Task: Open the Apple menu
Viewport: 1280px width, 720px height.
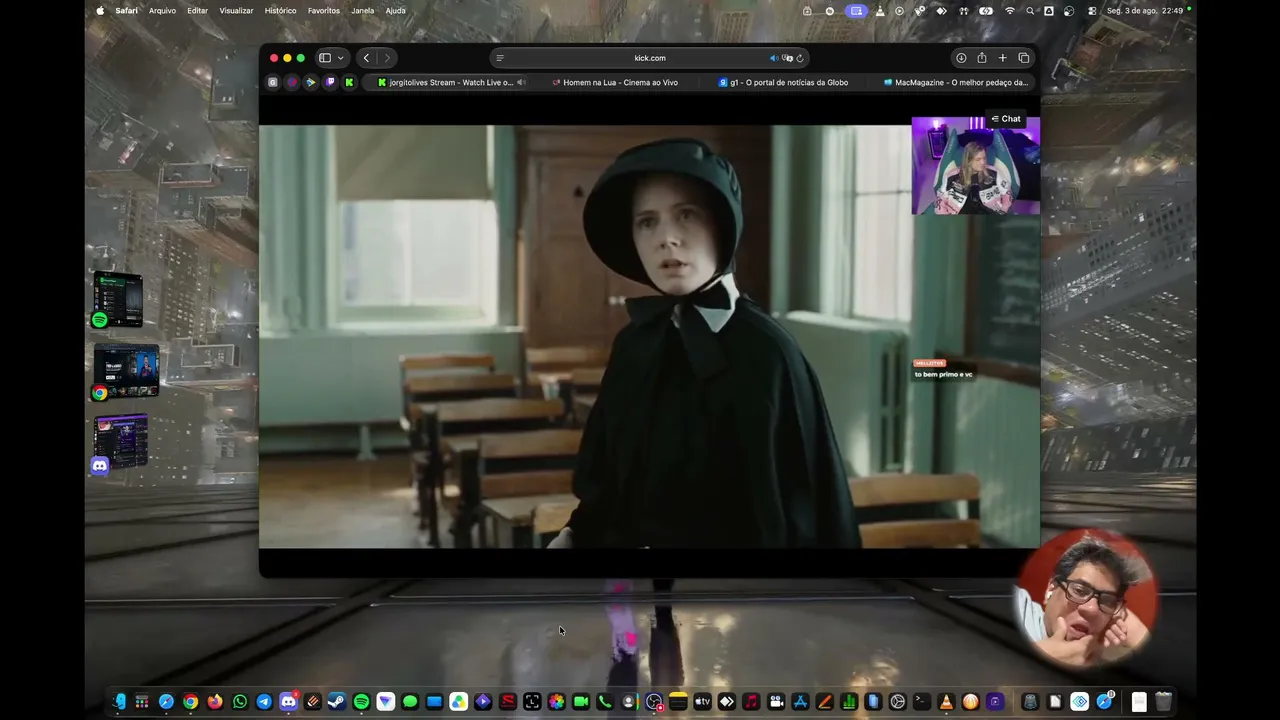Action: click(x=100, y=11)
